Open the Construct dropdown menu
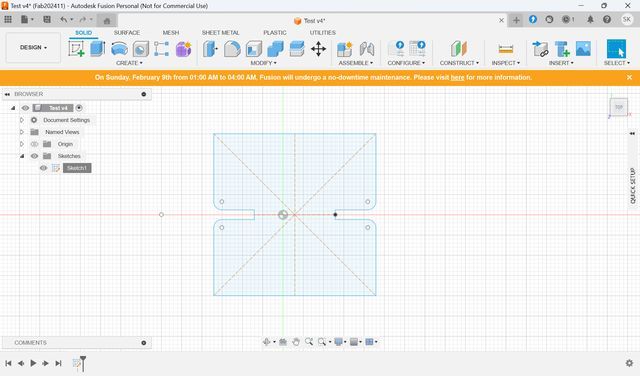 point(459,63)
